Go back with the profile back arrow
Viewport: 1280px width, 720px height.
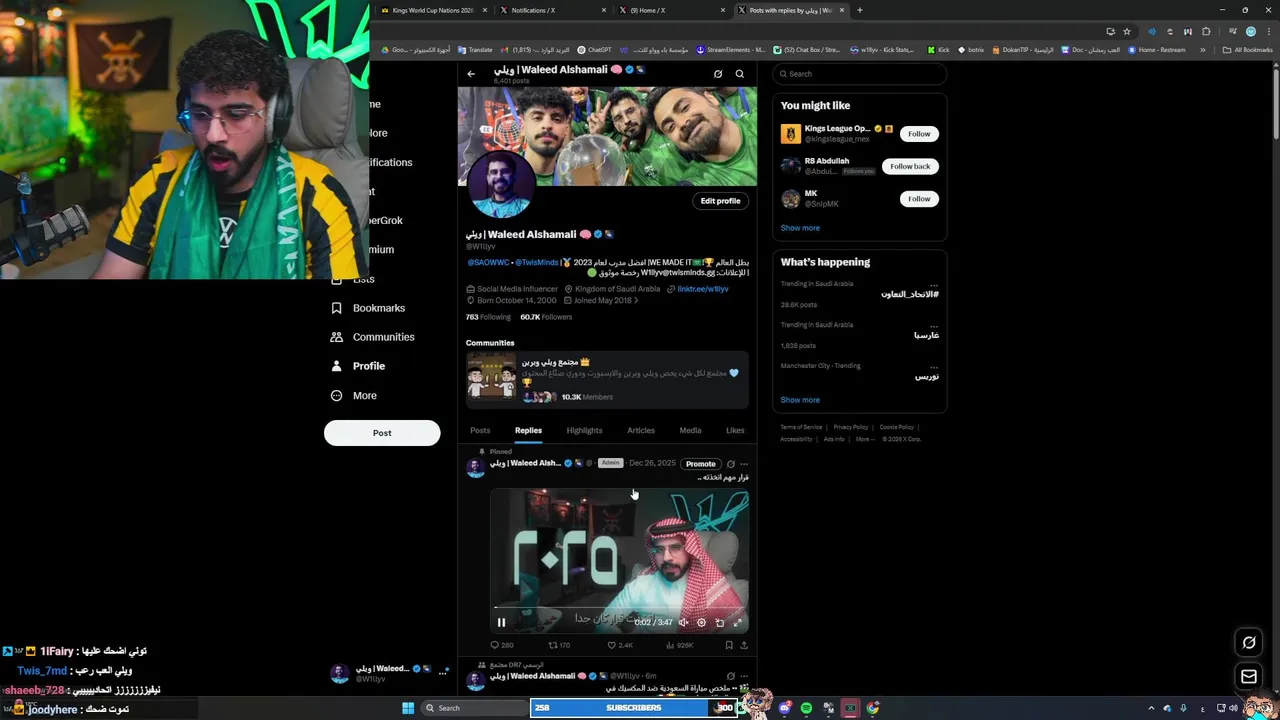pos(471,74)
